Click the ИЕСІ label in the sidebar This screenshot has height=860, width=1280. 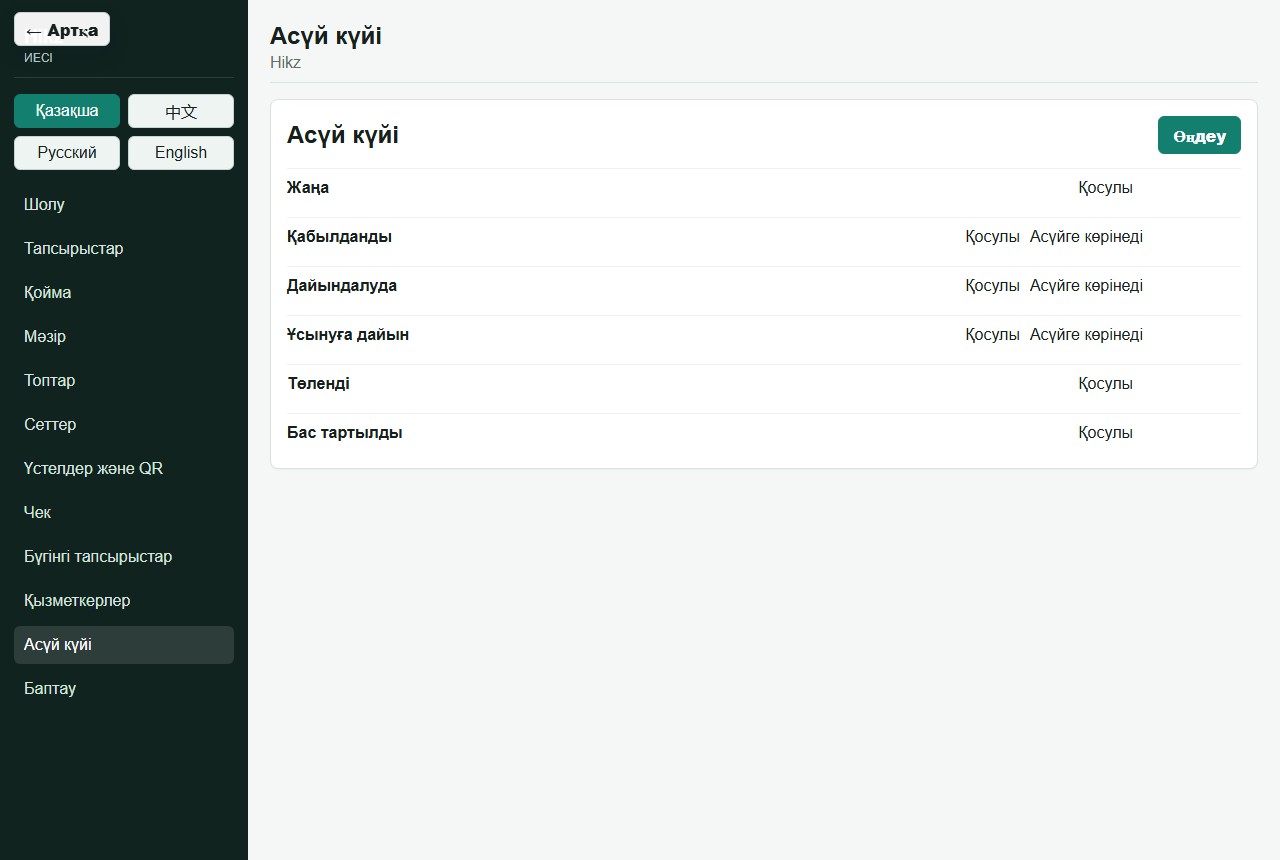click(x=38, y=58)
